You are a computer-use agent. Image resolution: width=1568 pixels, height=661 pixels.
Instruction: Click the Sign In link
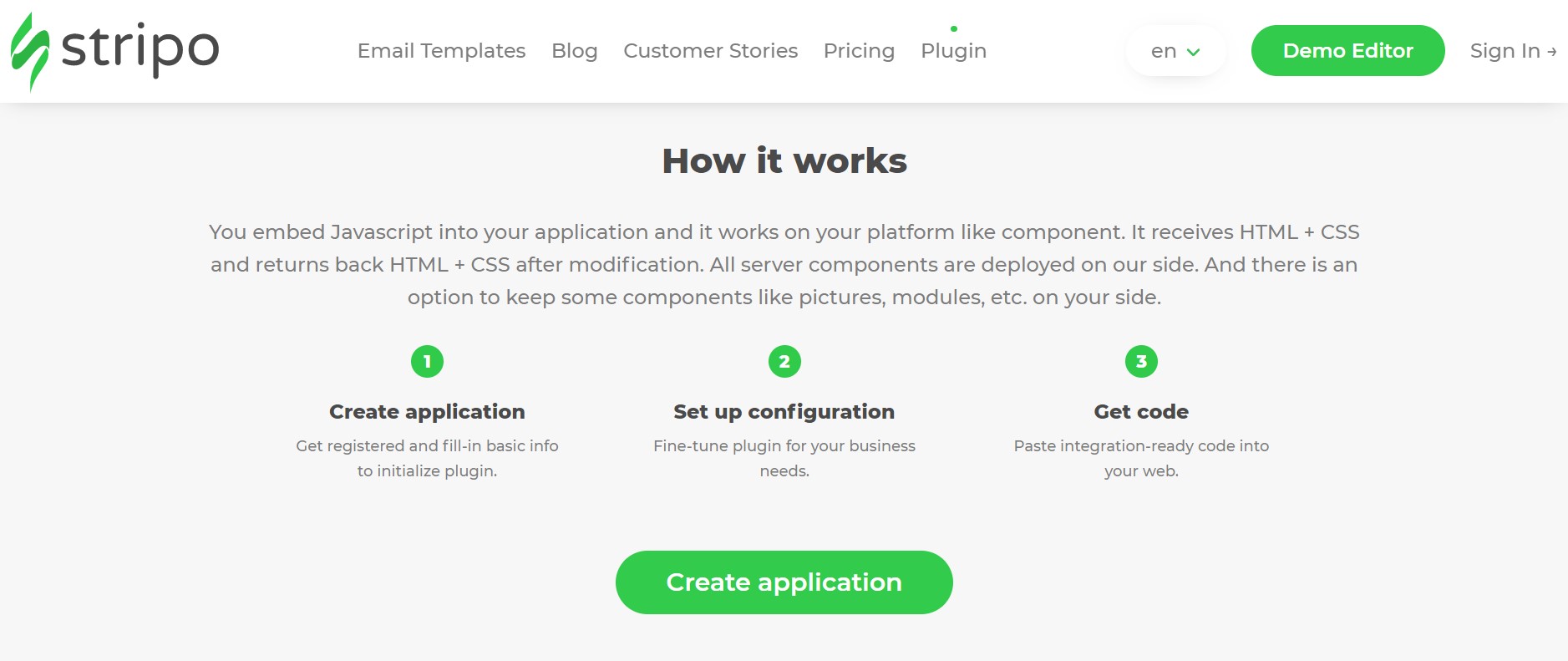point(1513,51)
